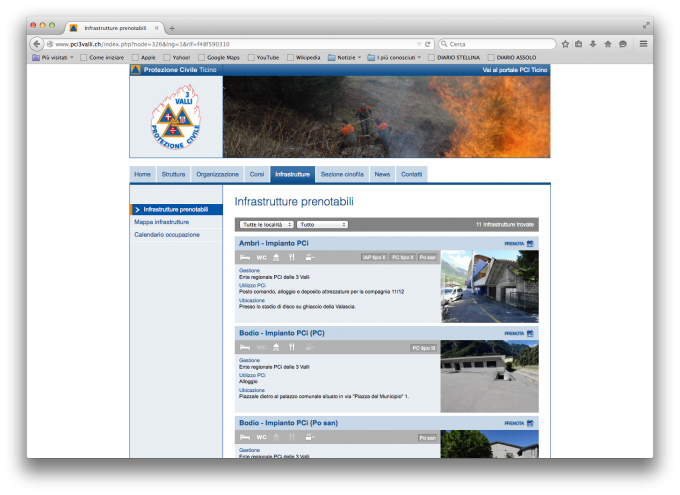The width and height of the screenshot is (680, 495).
Task: Open the Ambrì stadium photo thumbnail
Action: point(490,286)
